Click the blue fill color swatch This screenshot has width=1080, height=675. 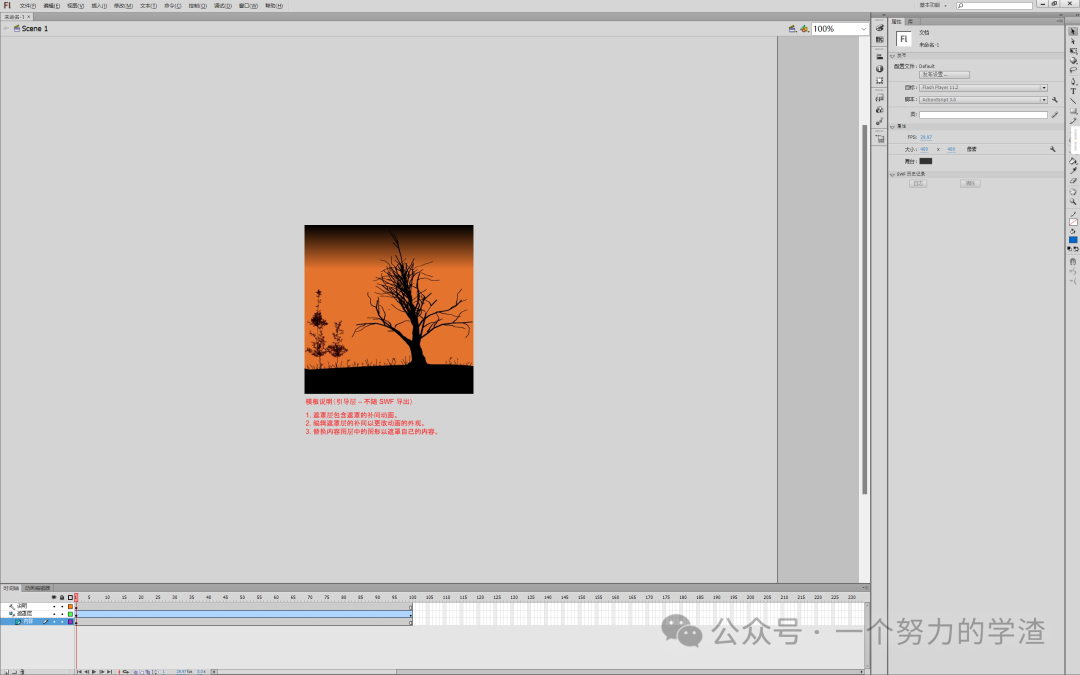1073,240
